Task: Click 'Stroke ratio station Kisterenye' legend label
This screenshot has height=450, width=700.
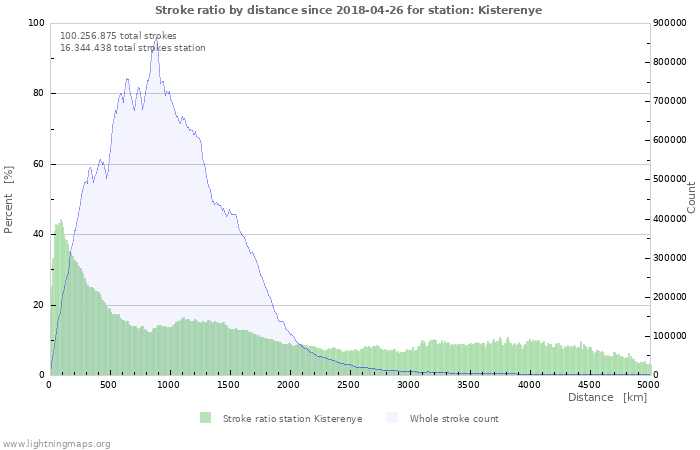Action: (x=292, y=419)
